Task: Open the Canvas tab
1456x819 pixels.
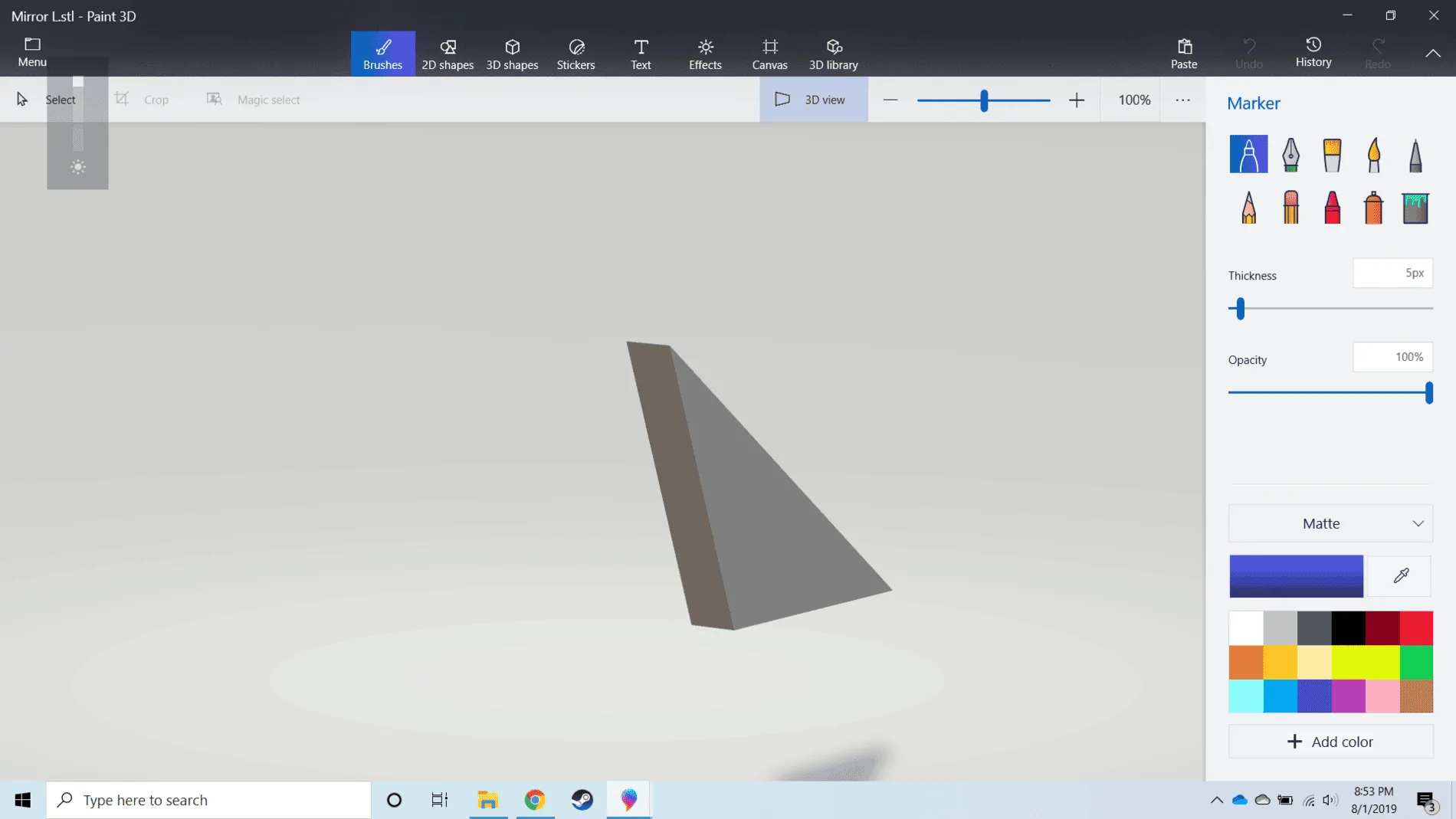Action: click(769, 54)
